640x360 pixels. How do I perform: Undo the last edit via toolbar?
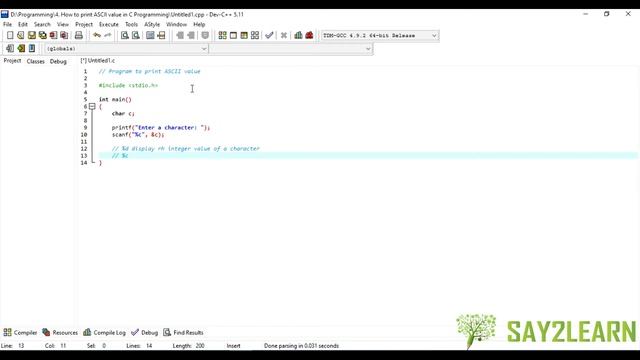[97, 36]
